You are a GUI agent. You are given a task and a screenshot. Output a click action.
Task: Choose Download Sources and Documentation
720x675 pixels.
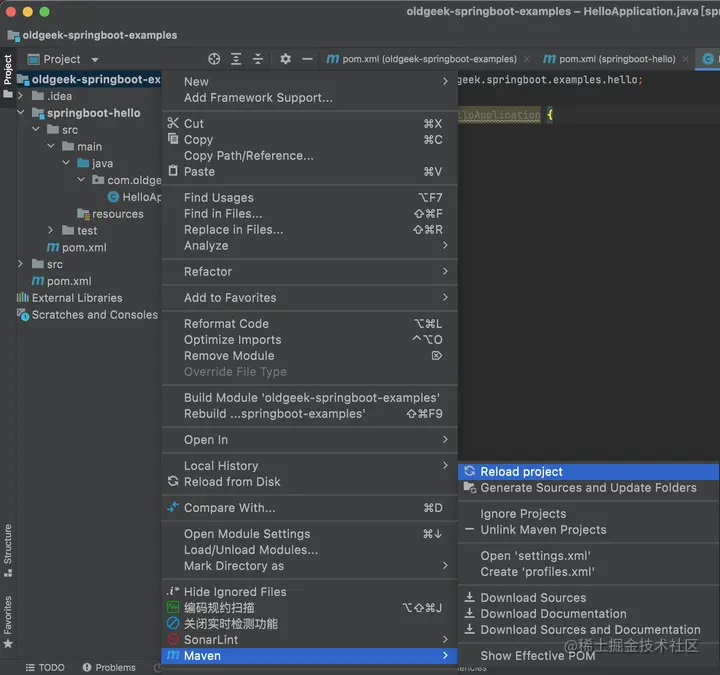589,630
